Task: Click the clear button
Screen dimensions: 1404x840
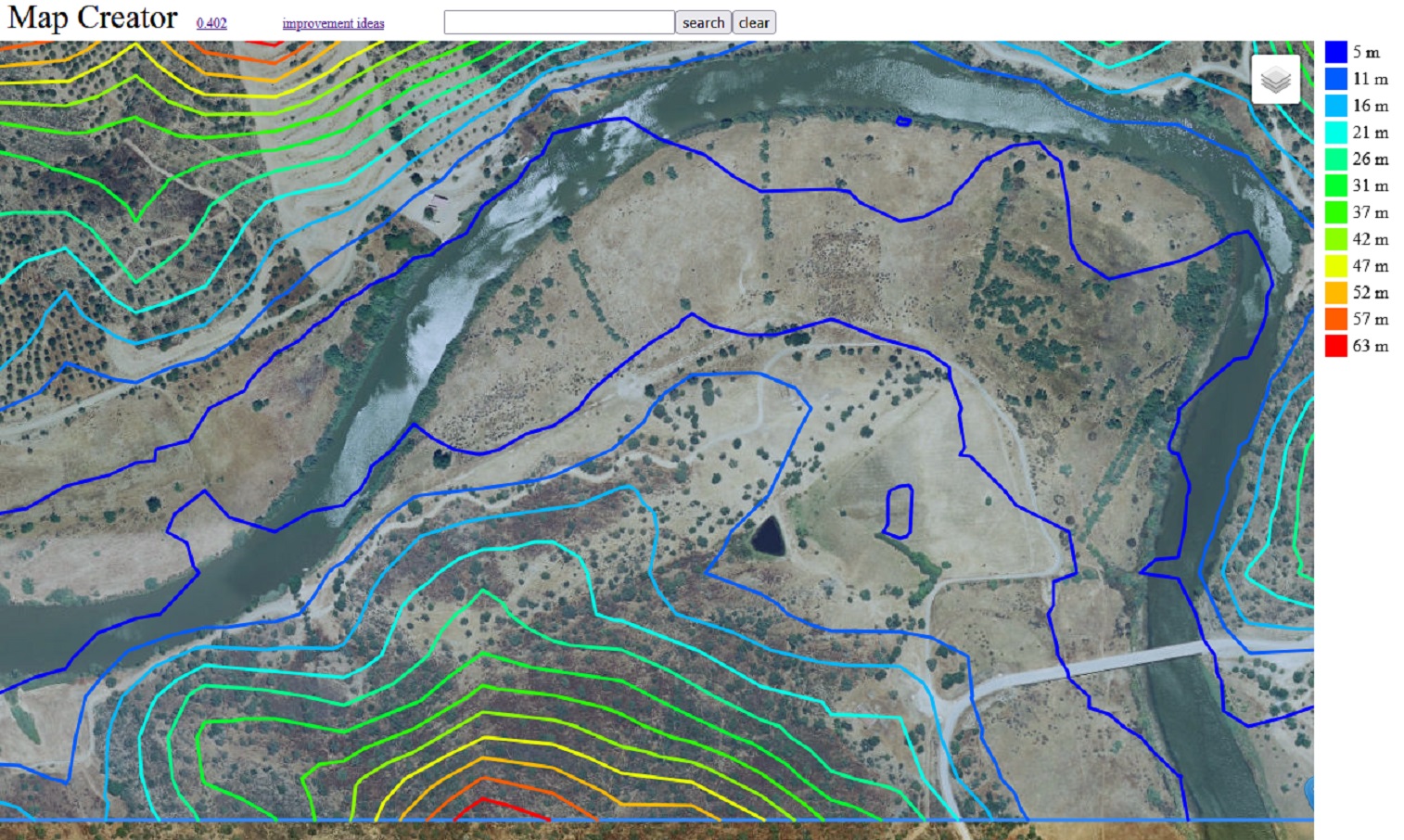Action: (x=754, y=23)
